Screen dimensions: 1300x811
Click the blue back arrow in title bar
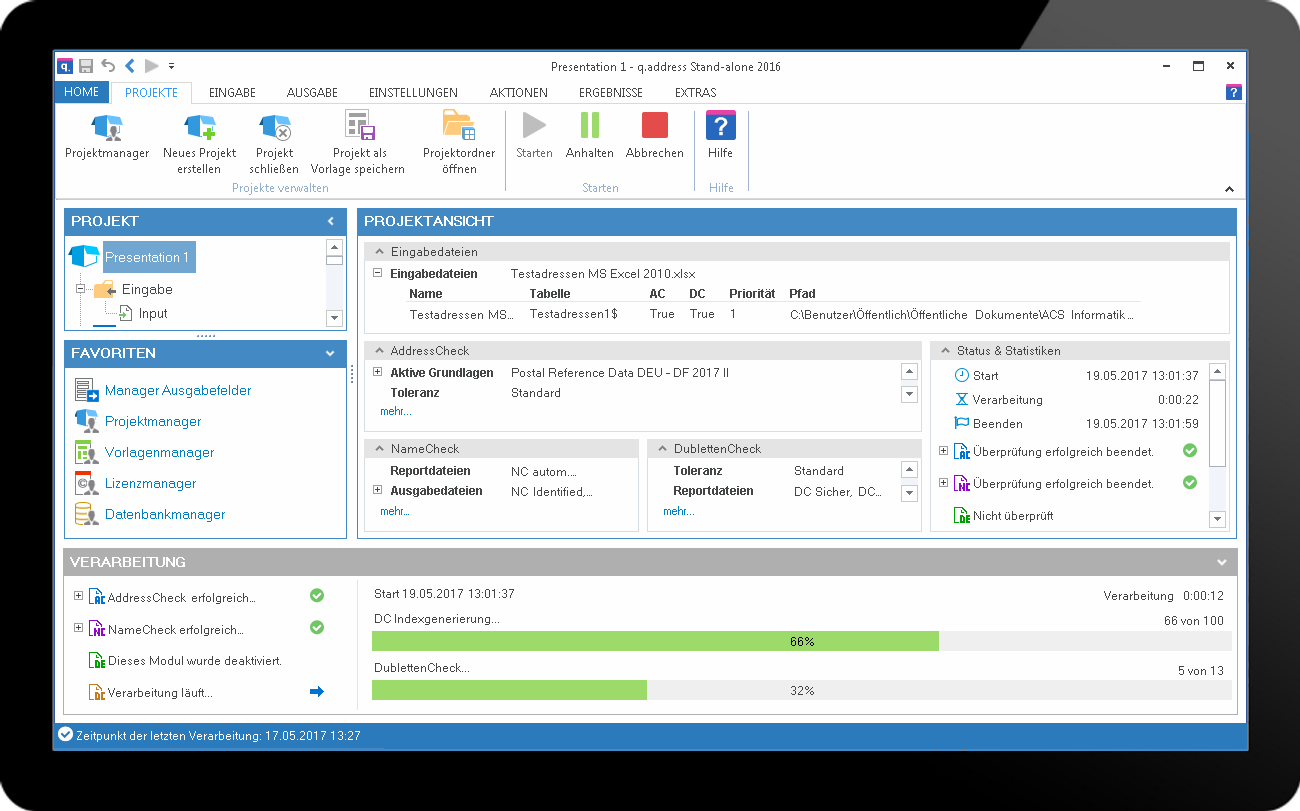[x=130, y=66]
